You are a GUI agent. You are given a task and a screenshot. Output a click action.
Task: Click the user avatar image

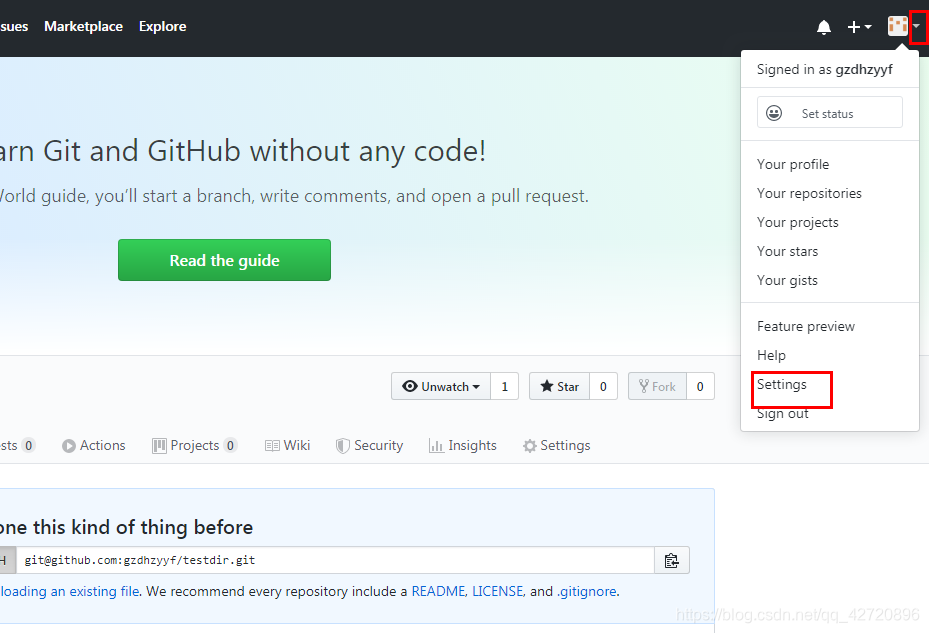(898, 26)
